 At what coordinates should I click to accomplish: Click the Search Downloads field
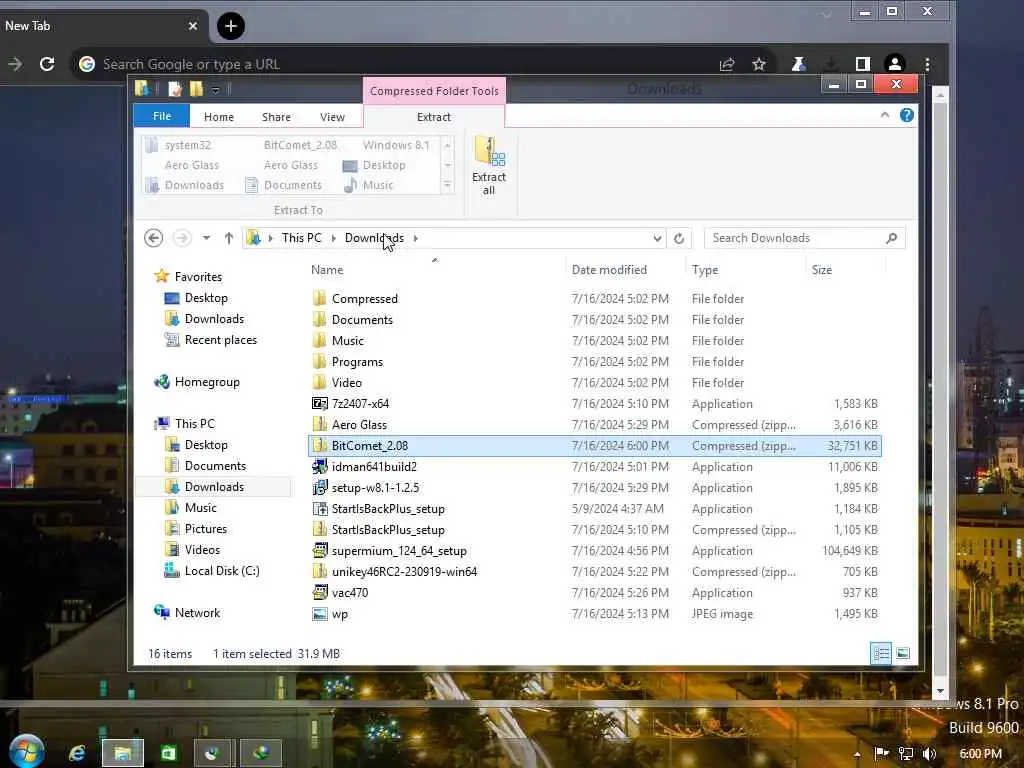(x=805, y=238)
